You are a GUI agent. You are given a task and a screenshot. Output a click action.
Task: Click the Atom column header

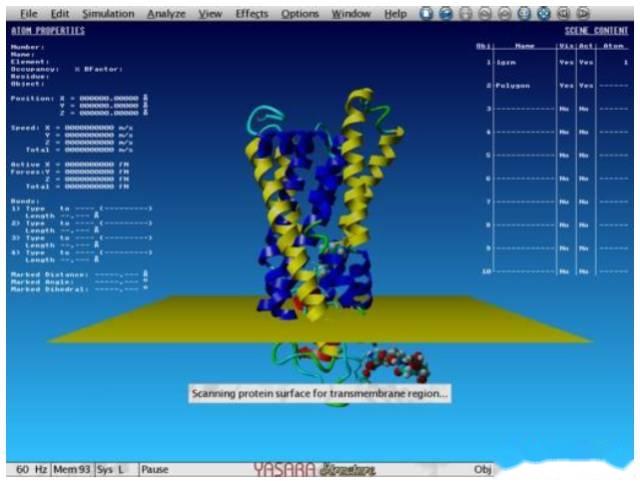(613, 46)
